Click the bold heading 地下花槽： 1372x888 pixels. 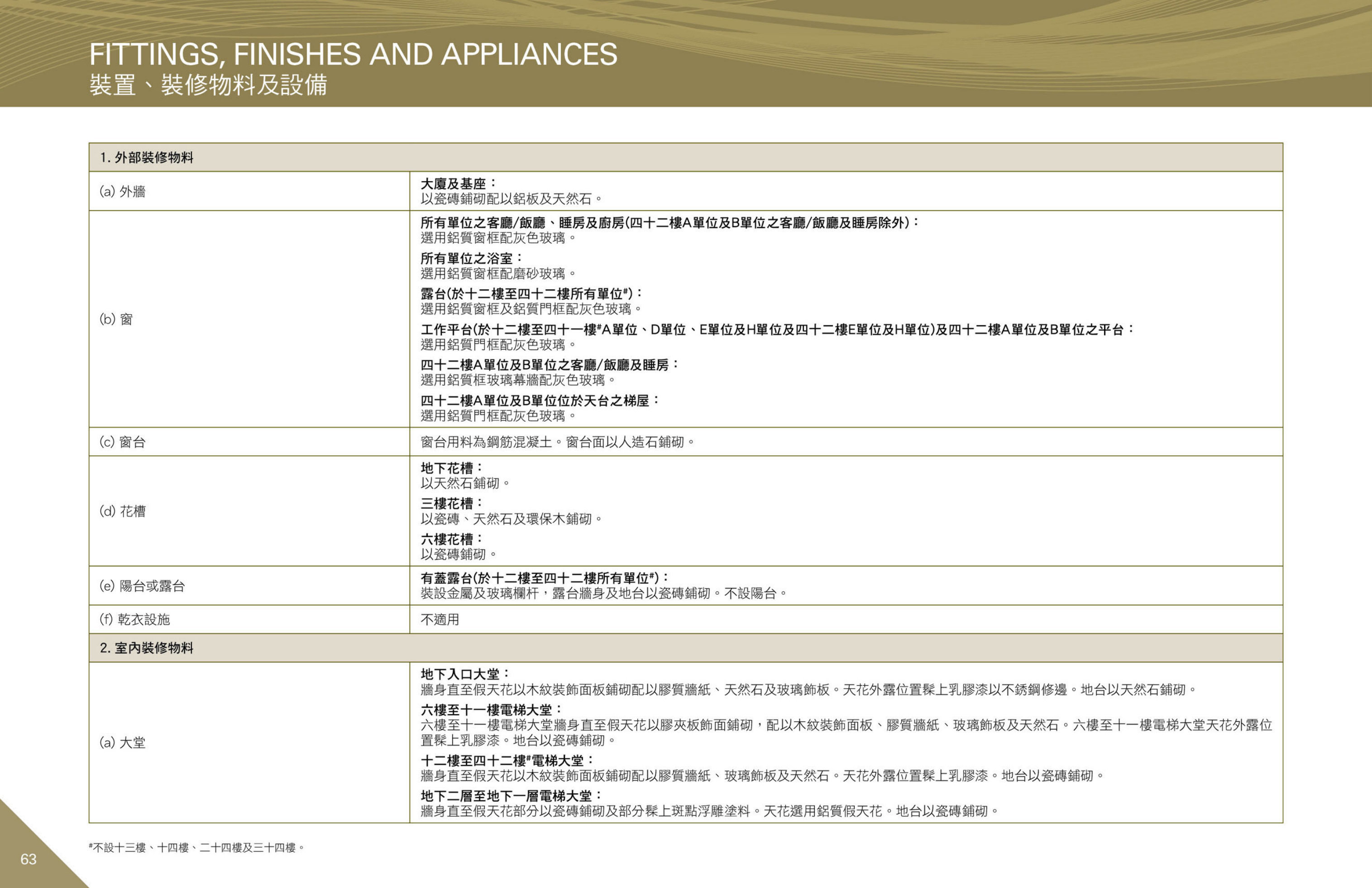coord(452,468)
